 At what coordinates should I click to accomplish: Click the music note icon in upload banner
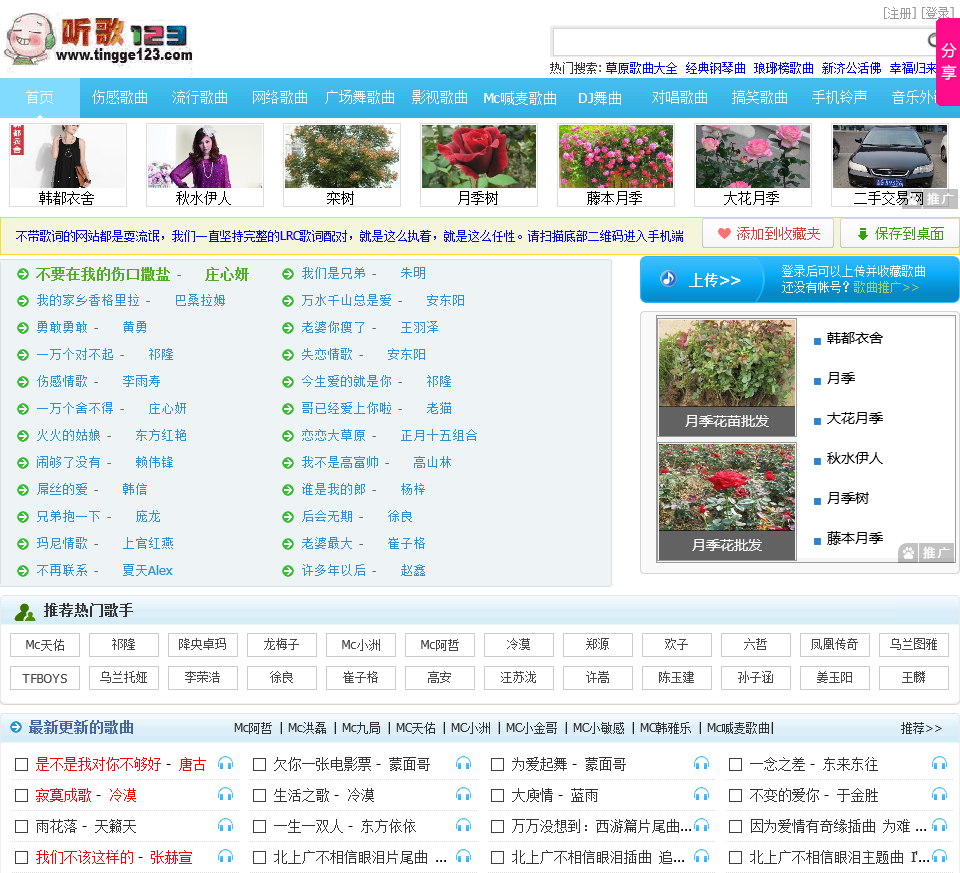668,279
